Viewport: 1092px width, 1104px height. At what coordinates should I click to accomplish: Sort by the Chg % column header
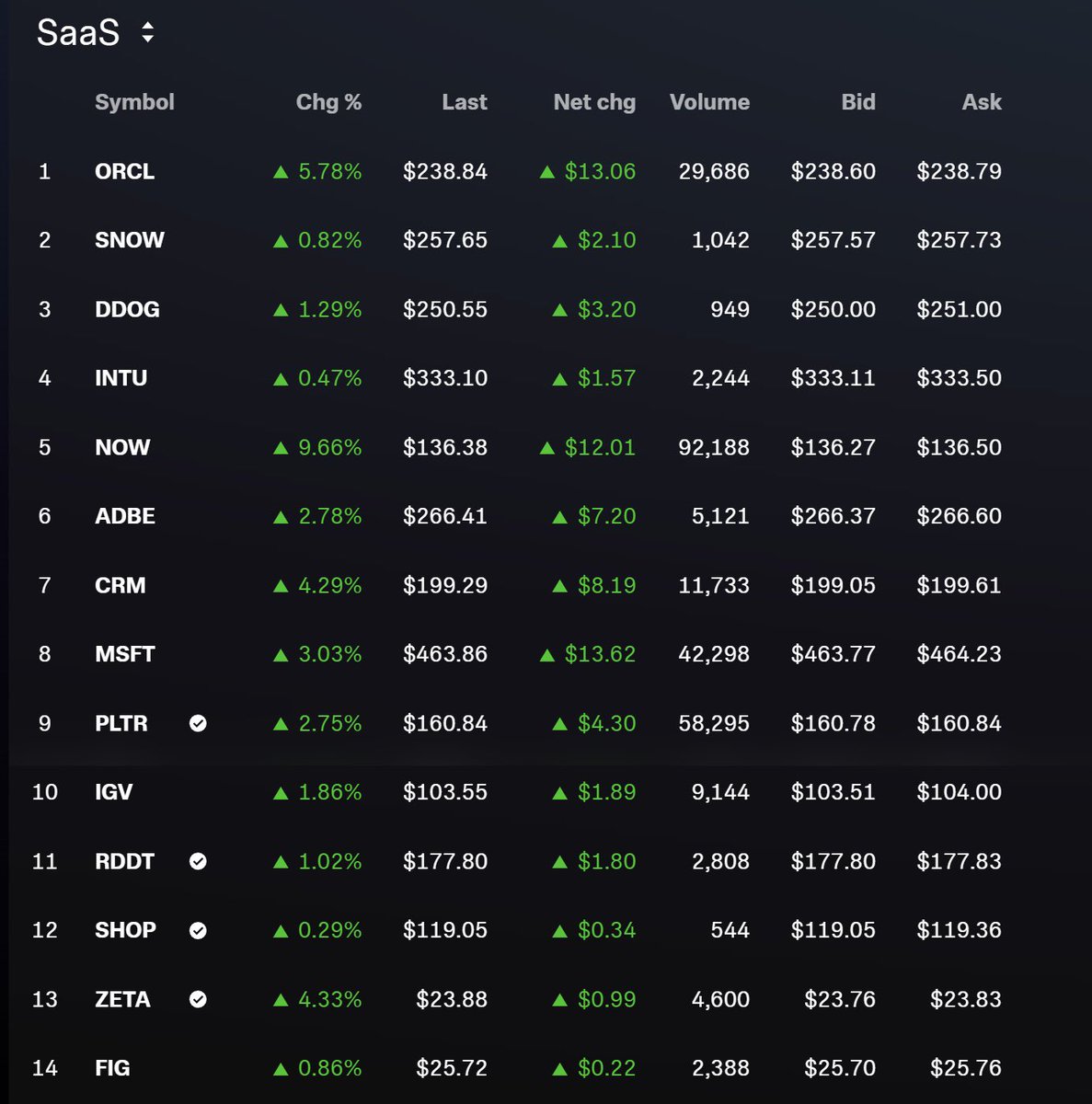coord(328,102)
